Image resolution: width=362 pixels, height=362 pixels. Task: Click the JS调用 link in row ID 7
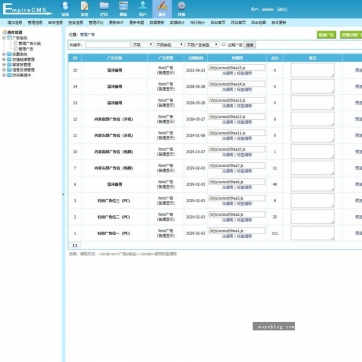click(x=228, y=171)
